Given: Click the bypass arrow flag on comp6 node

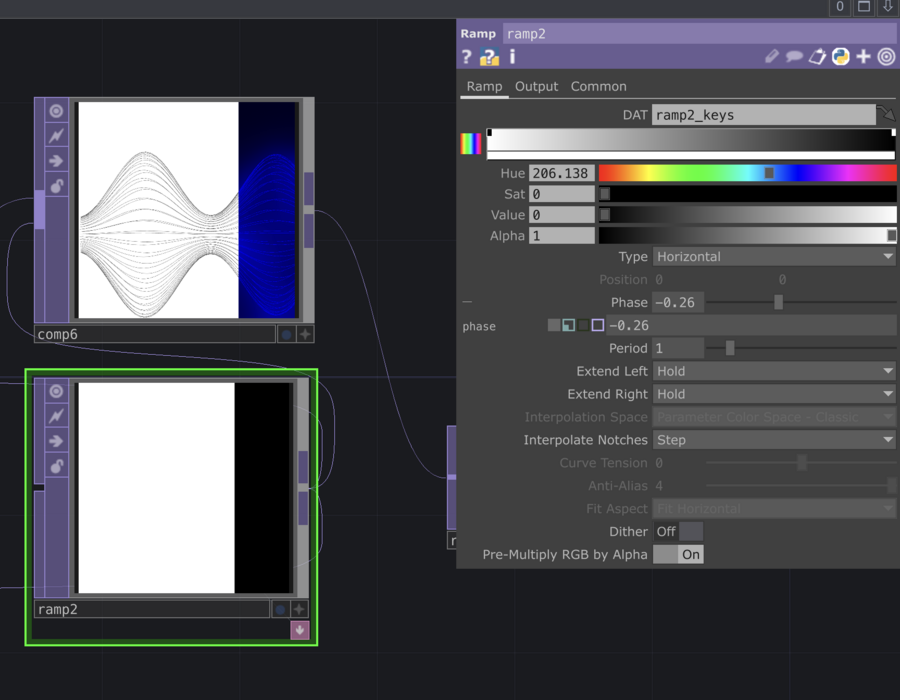Looking at the screenshot, I should click(x=56, y=160).
